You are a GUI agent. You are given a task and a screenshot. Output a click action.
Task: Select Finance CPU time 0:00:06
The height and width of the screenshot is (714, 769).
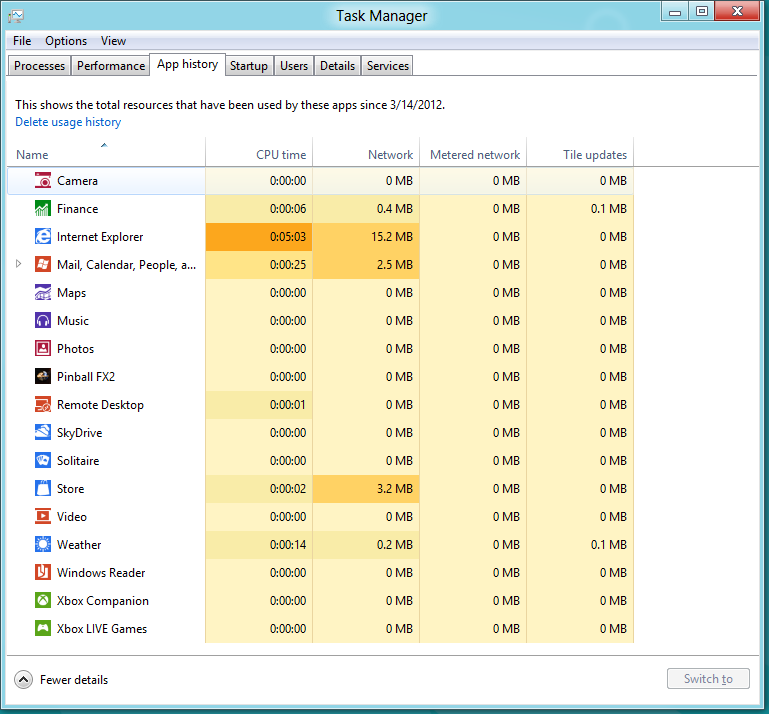pyautogui.click(x=259, y=209)
